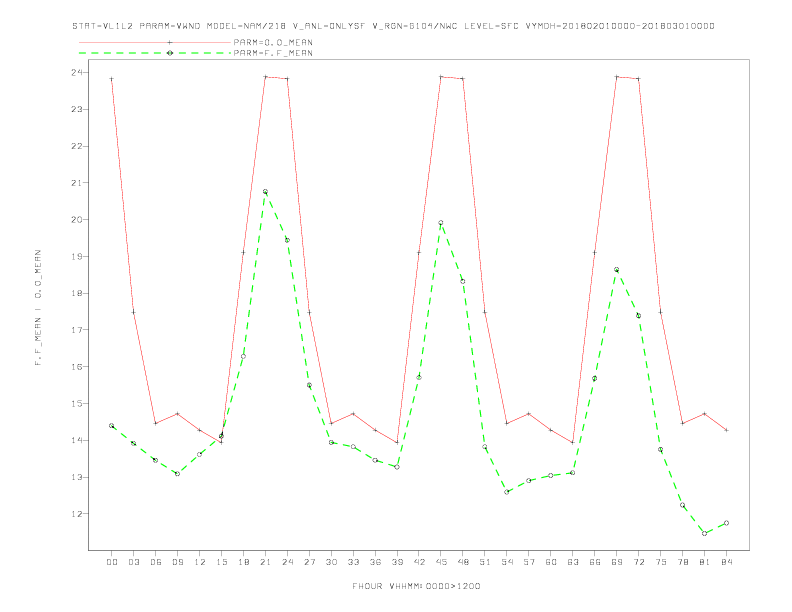Click forecast hour 75 on x-axis
Viewport: 792px width, 612px height.
click(x=661, y=562)
